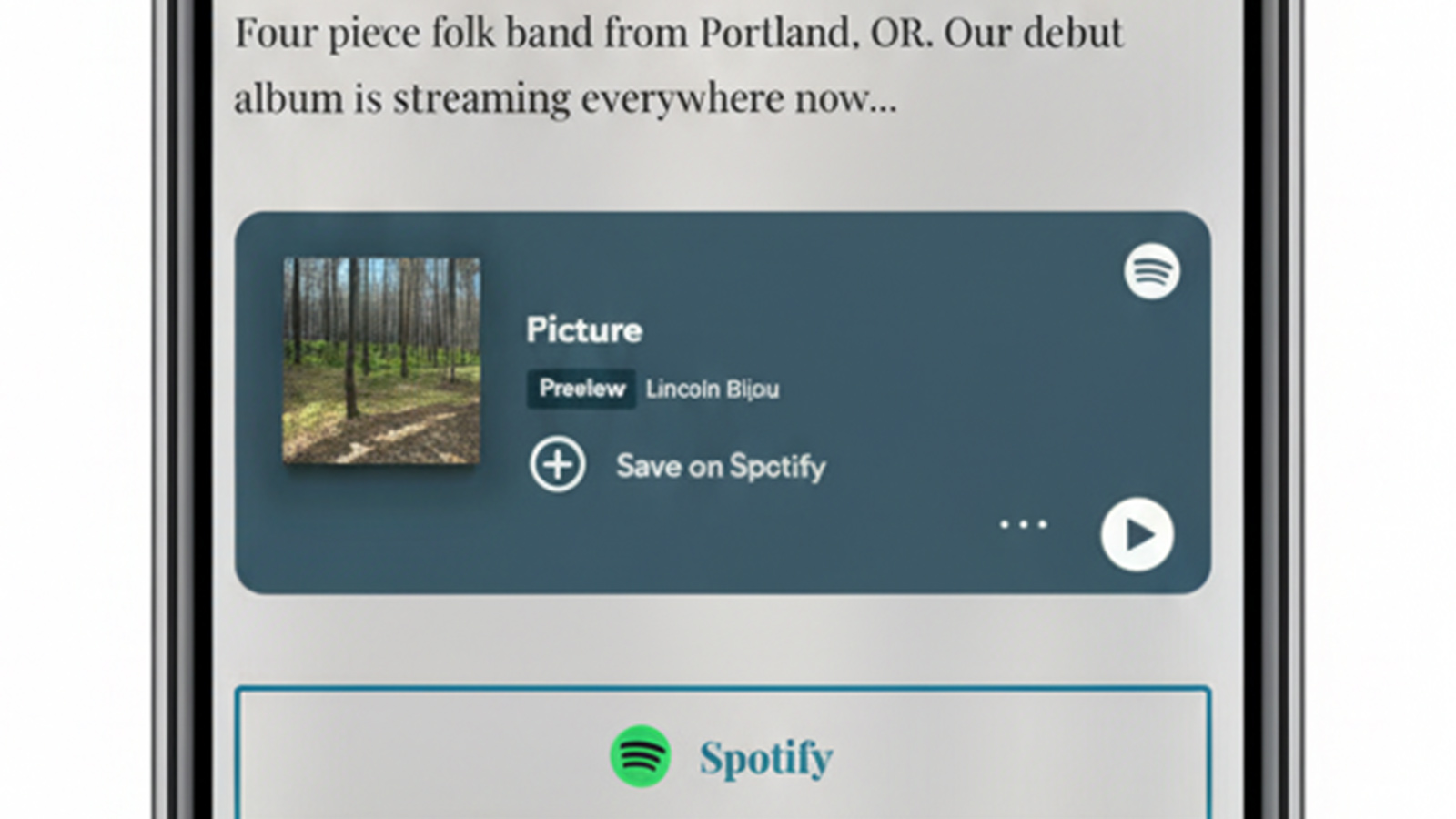Click the top border of Spotify button

coord(723,690)
